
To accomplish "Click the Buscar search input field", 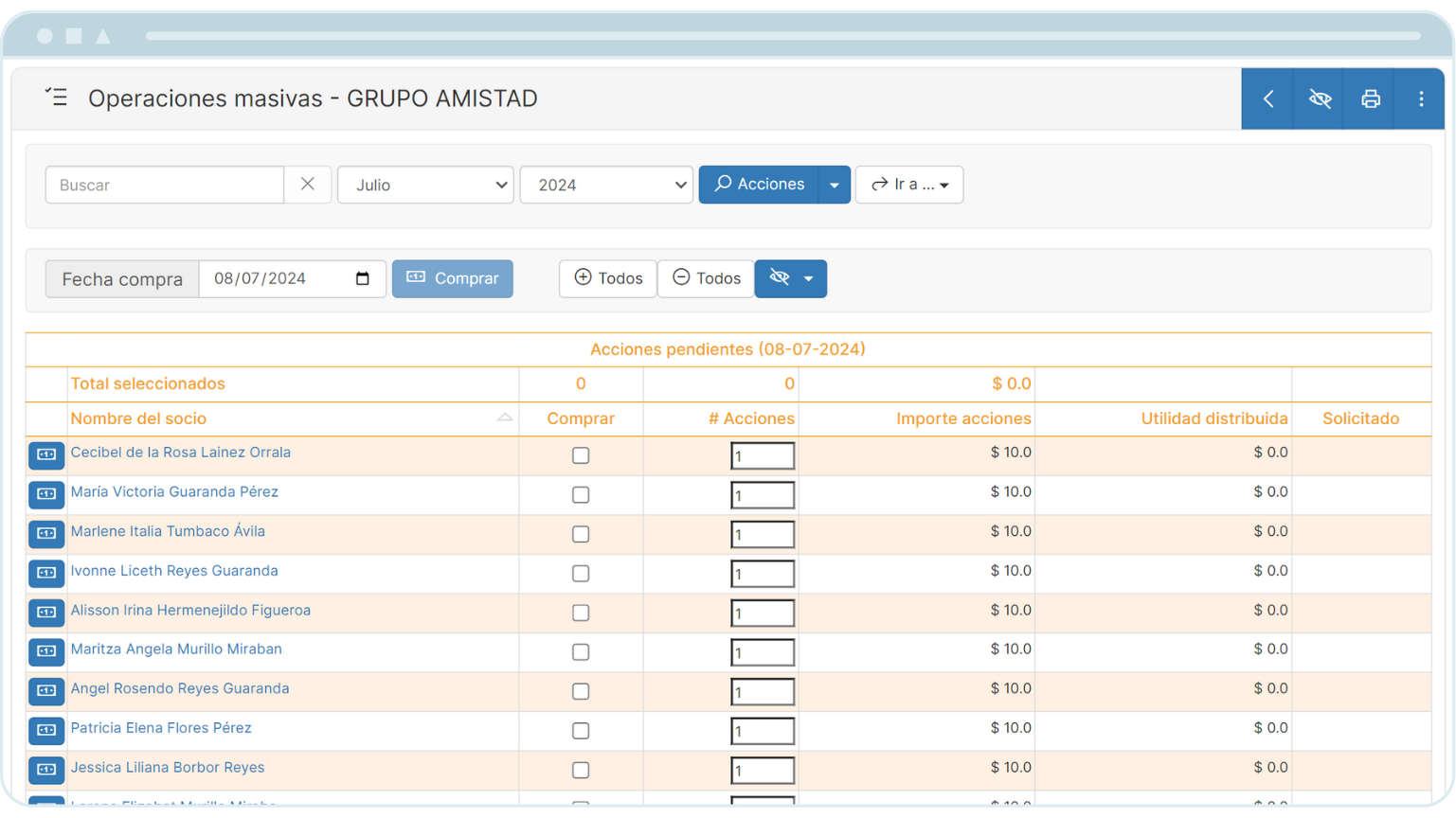I will [164, 185].
